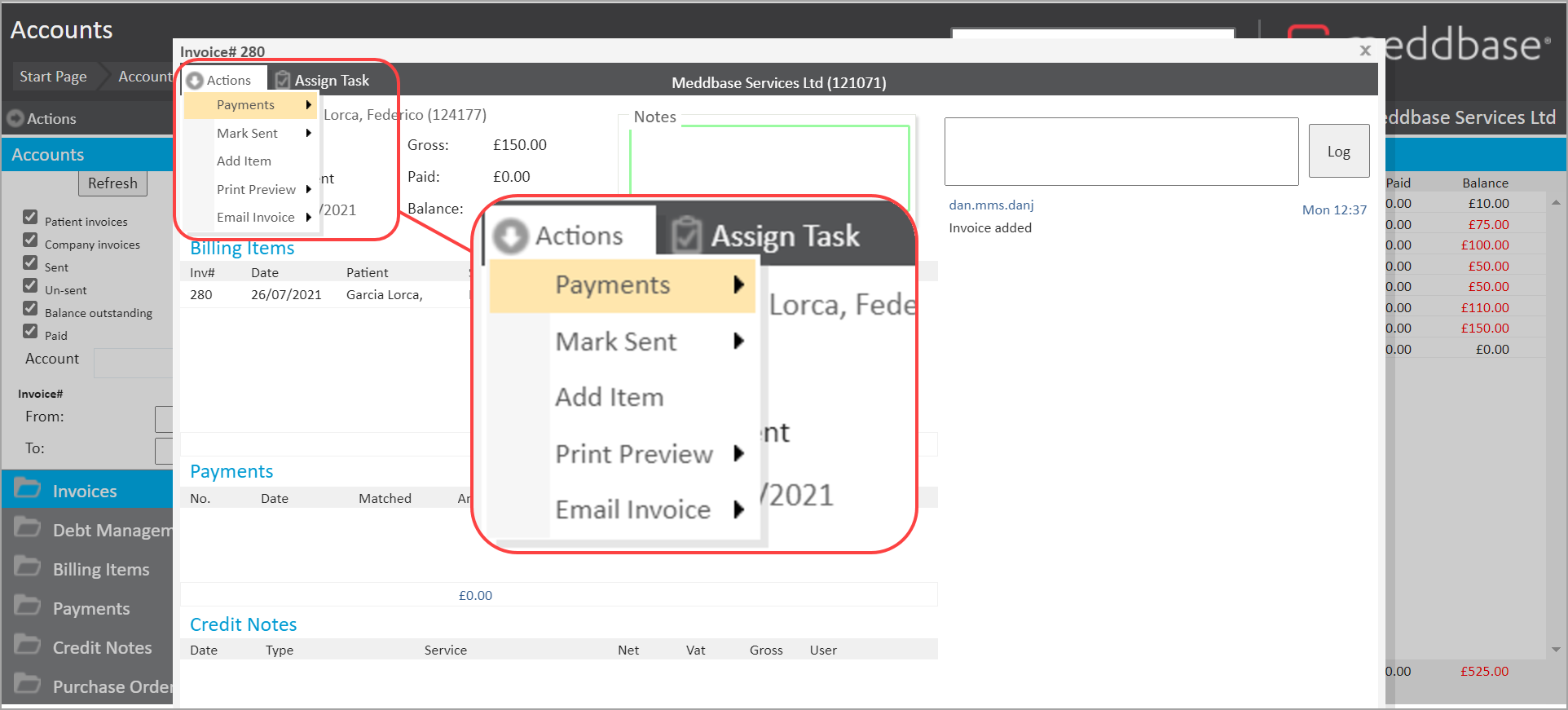The height and width of the screenshot is (710, 1568).
Task: Choose Print Preview menu entry
Action: 250,189
